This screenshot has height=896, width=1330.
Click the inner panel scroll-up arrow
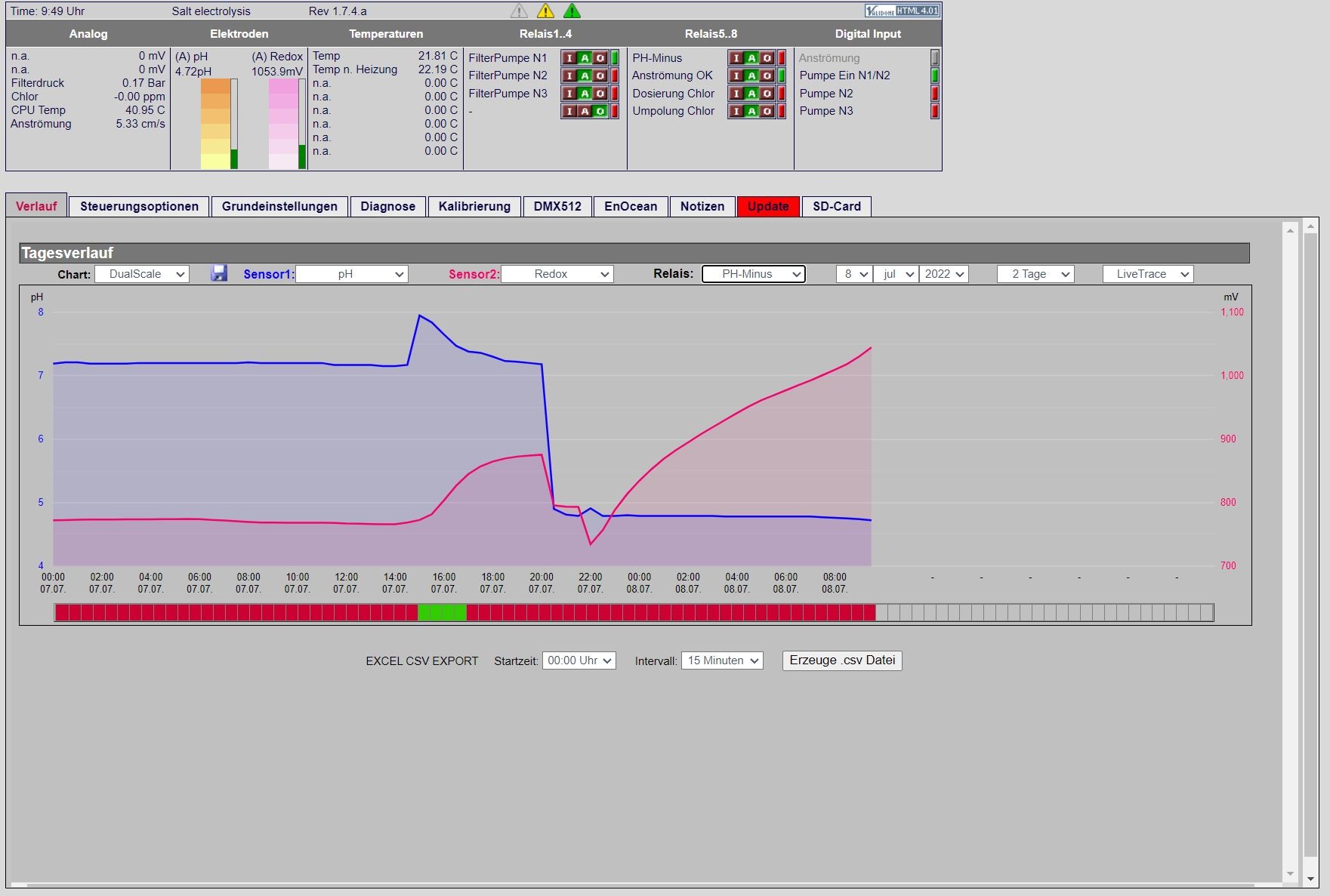pyautogui.click(x=1290, y=230)
